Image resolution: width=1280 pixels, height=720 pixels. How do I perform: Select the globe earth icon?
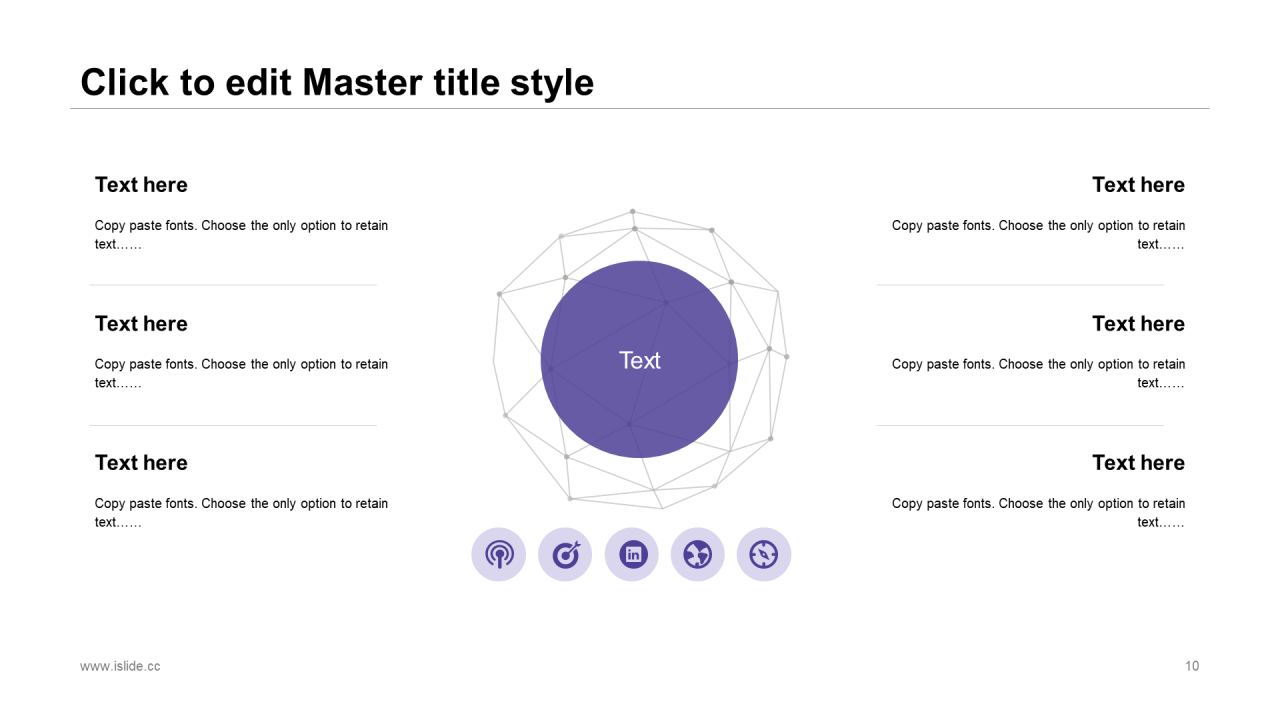698,554
